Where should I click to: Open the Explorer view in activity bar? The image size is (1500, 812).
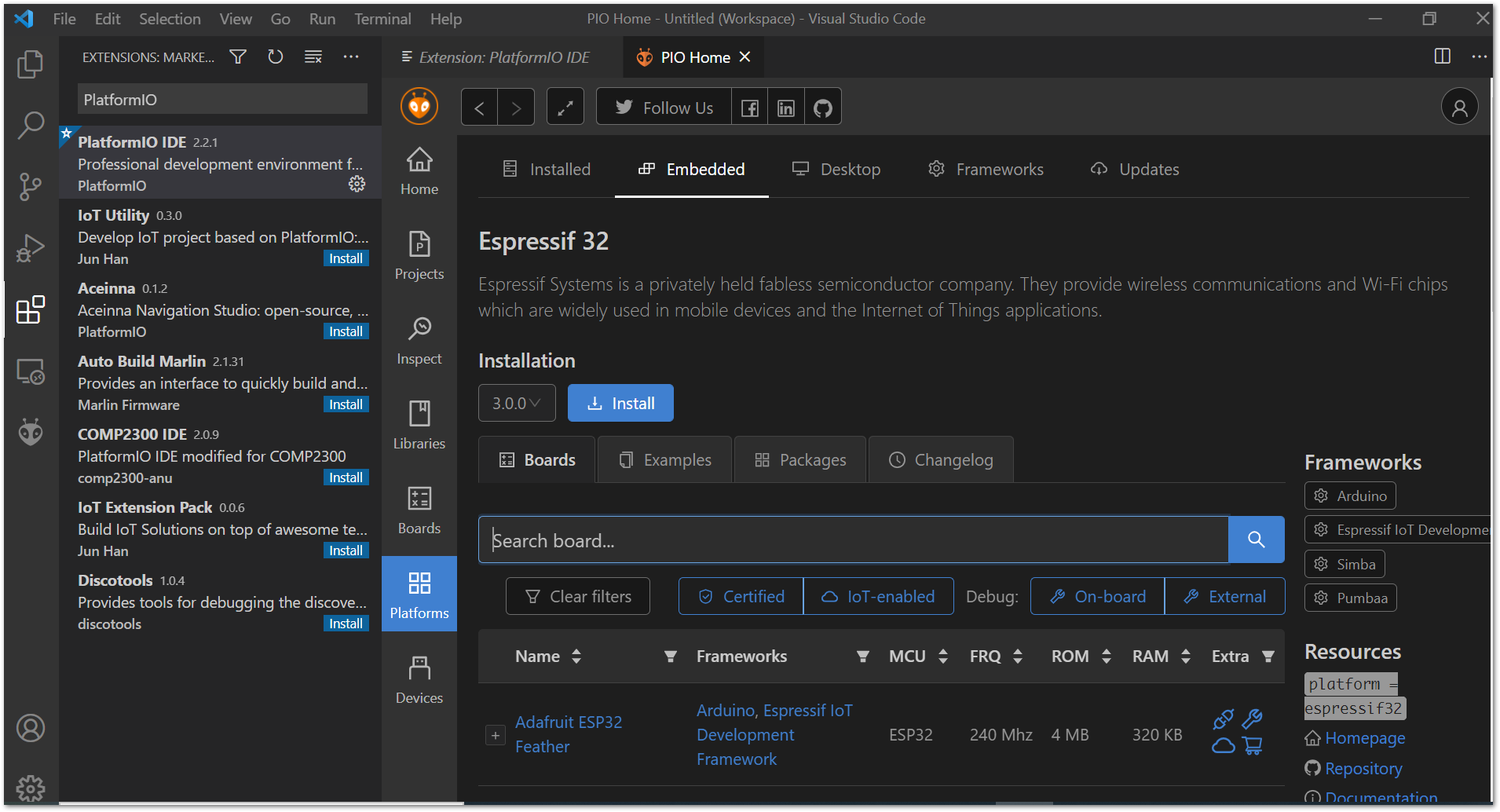pos(31,64)
